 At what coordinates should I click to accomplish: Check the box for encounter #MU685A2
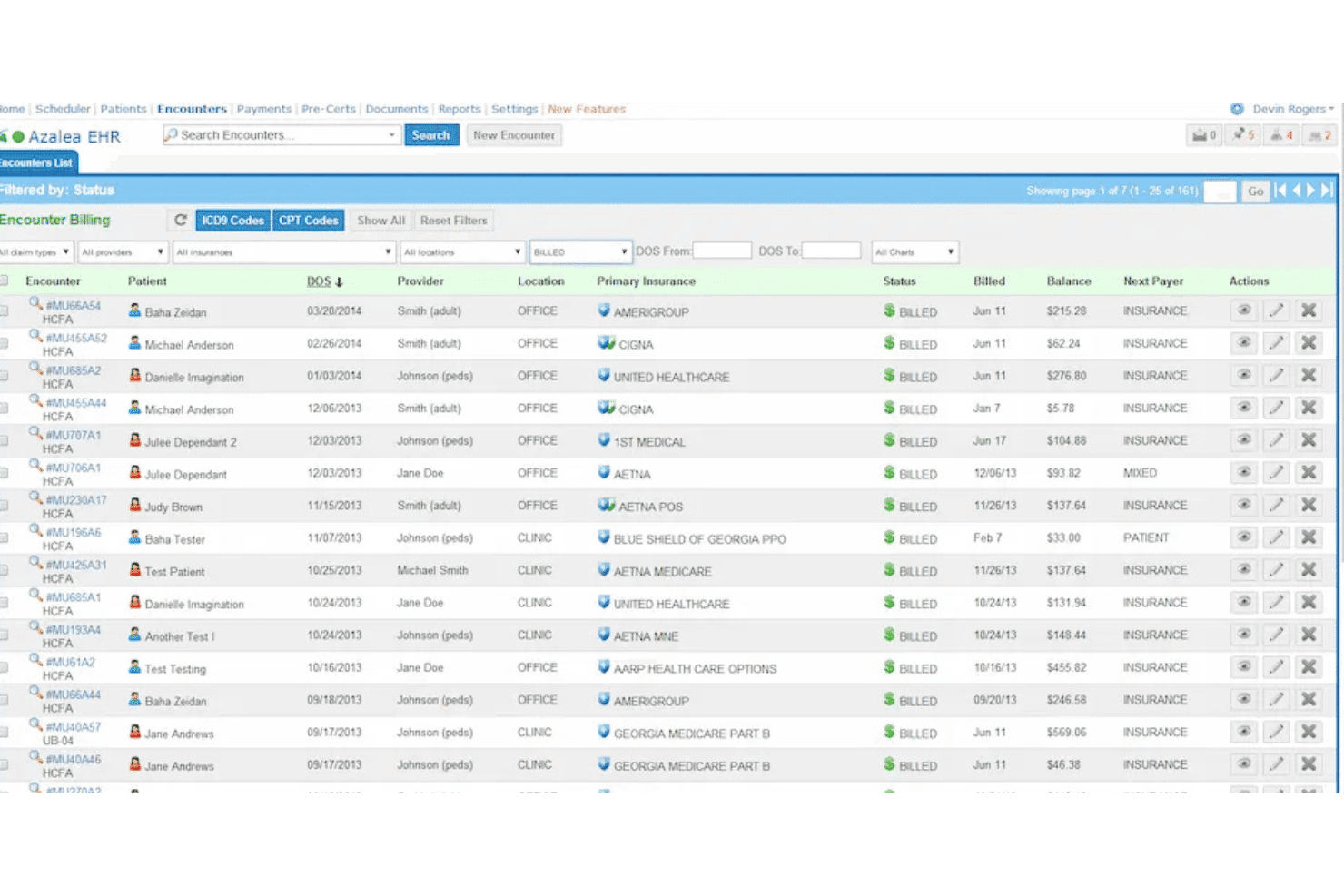point(4,376)
